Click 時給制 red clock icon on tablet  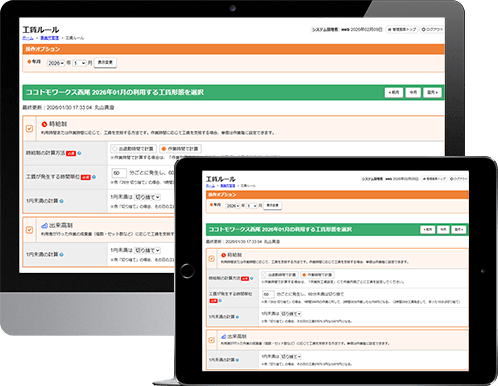pyautogui.click(x=224, y=255)
